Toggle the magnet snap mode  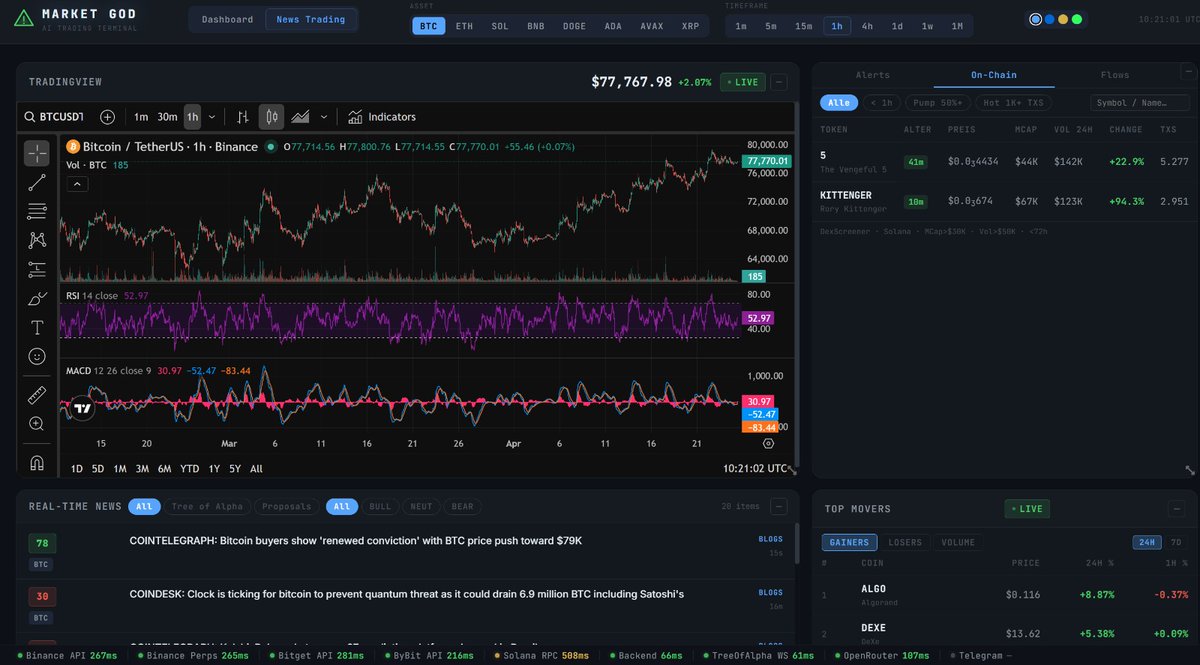(37, 463)
